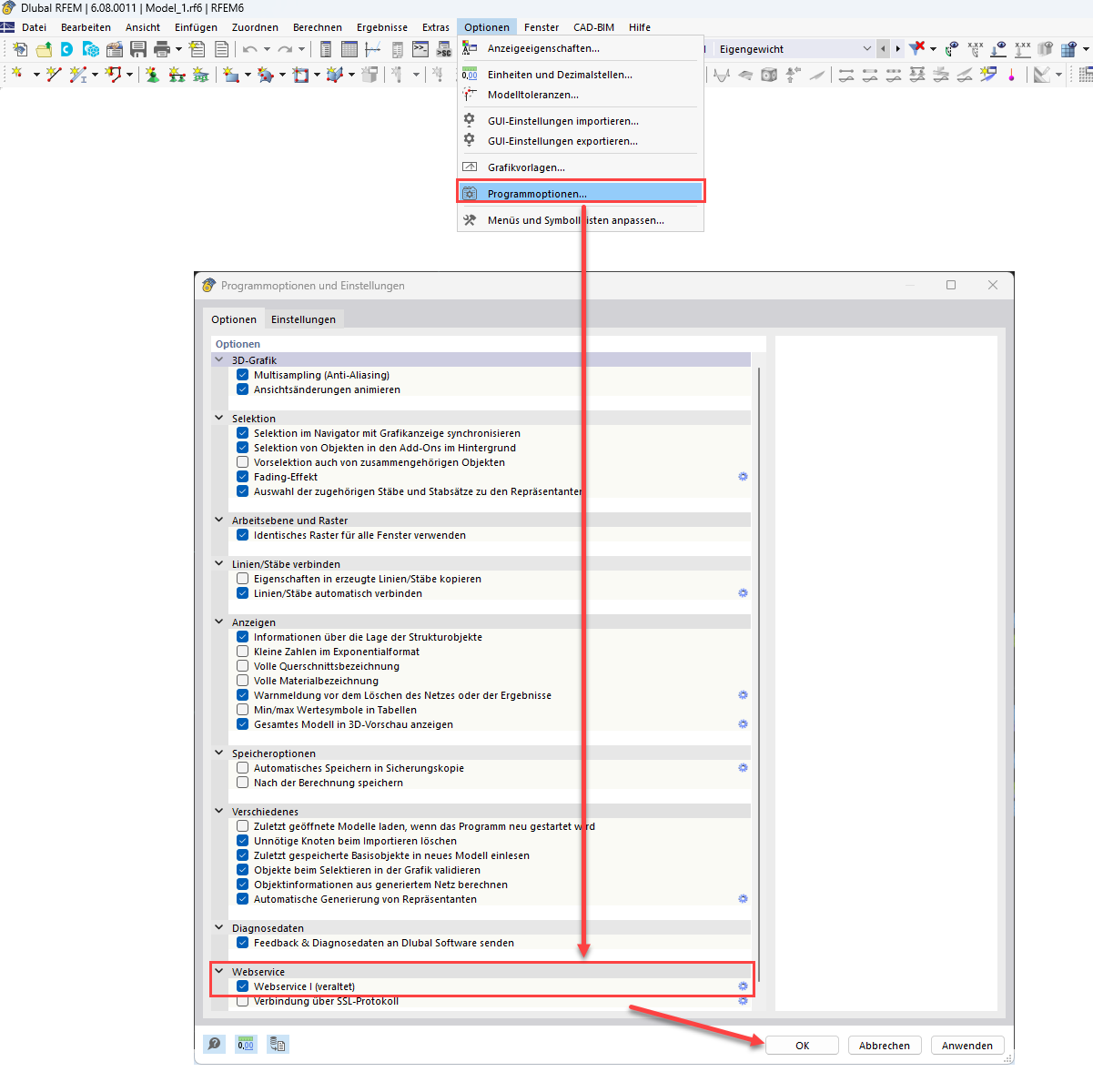Click the Fading-Effekt settings gear icon
The image size is (1093, 1092).
pos(743,477)
